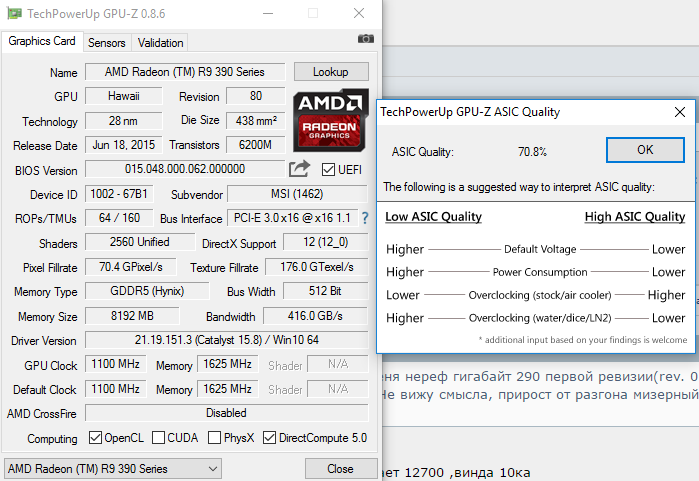This screenshot has height=481, width=699.
Task: Click the BIOS share/export arrow icon
Action: [x=299, y=169]
